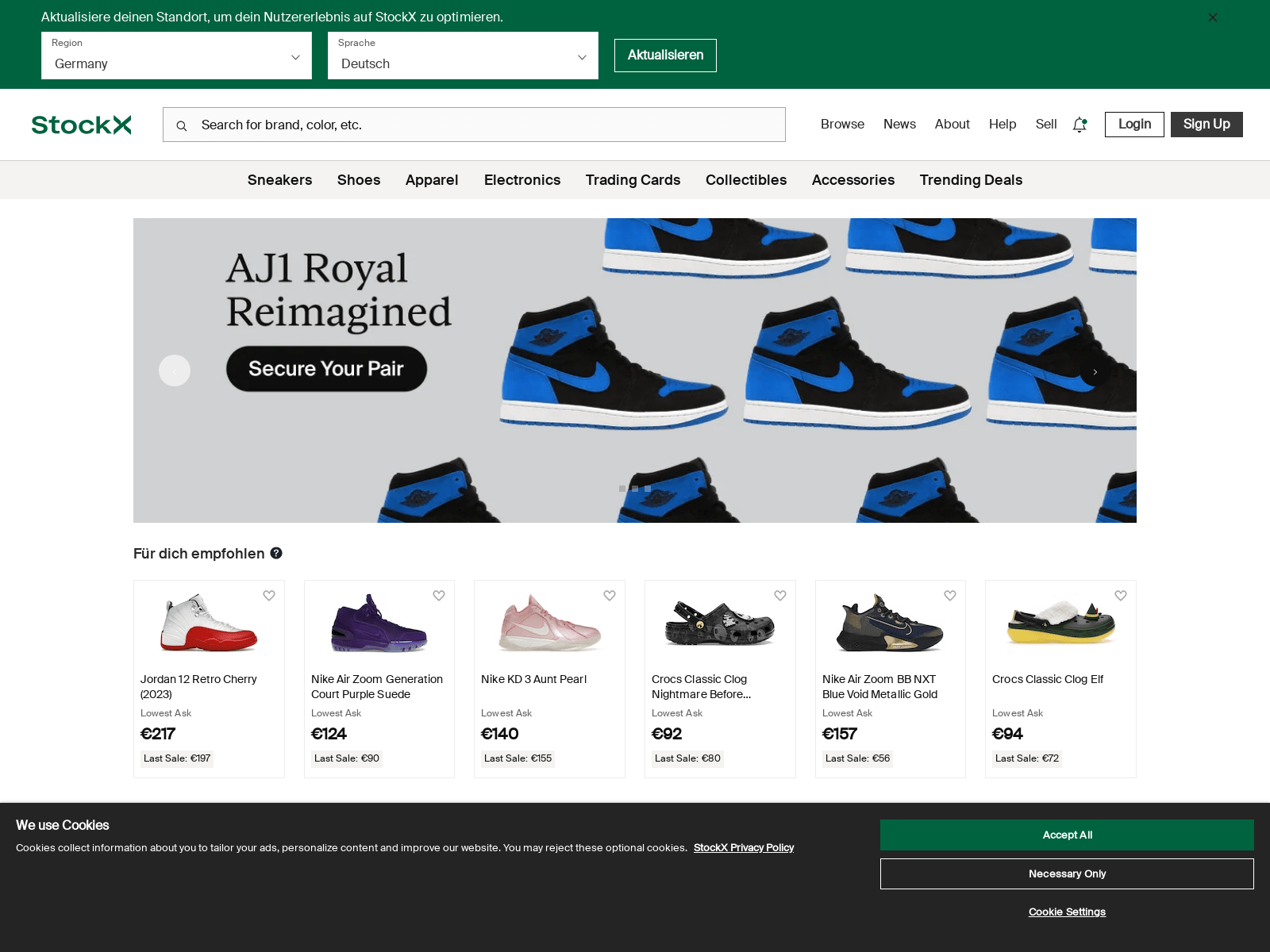Screen dimensions: 1270x952
Task: Click the 'Crocs Classic Clog Elf' title
Action: tap(1048, 679)
